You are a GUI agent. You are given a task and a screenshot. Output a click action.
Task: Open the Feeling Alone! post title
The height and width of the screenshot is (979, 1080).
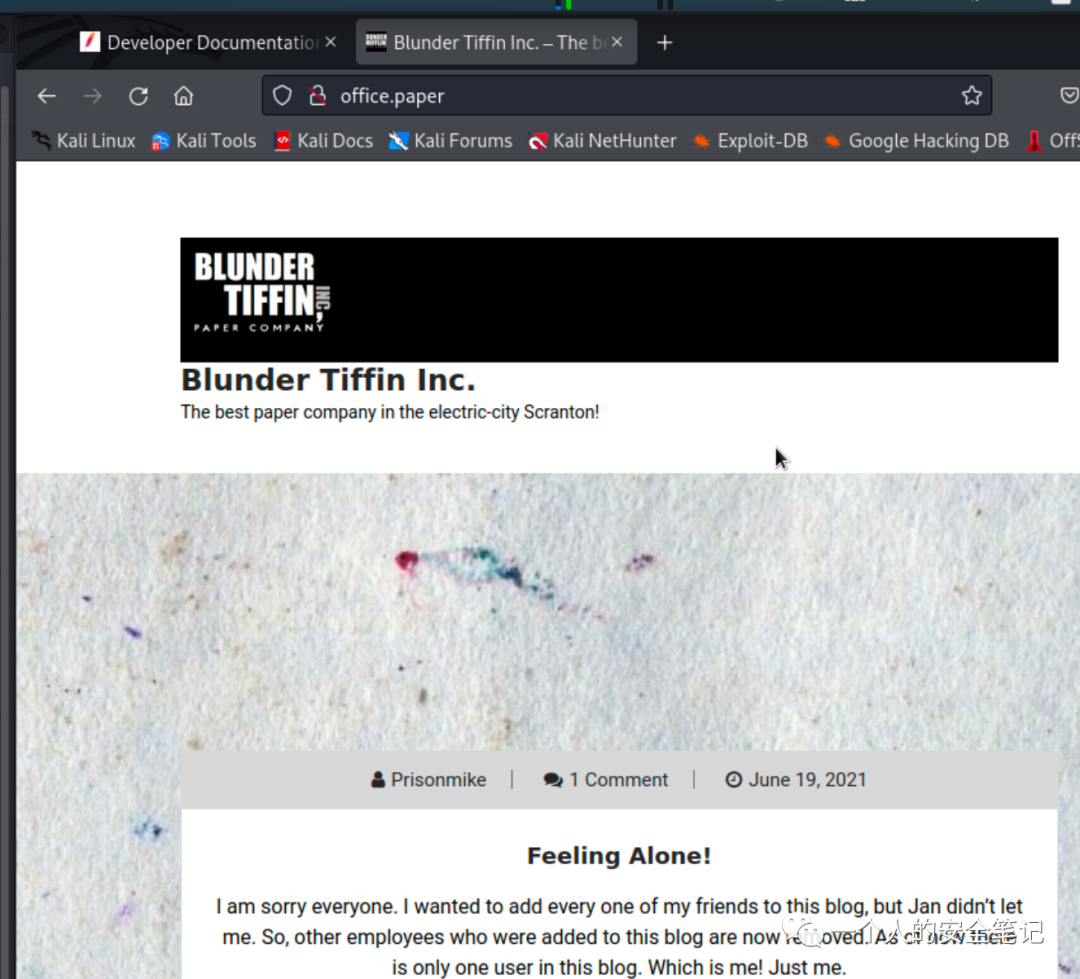click(619, 856)
